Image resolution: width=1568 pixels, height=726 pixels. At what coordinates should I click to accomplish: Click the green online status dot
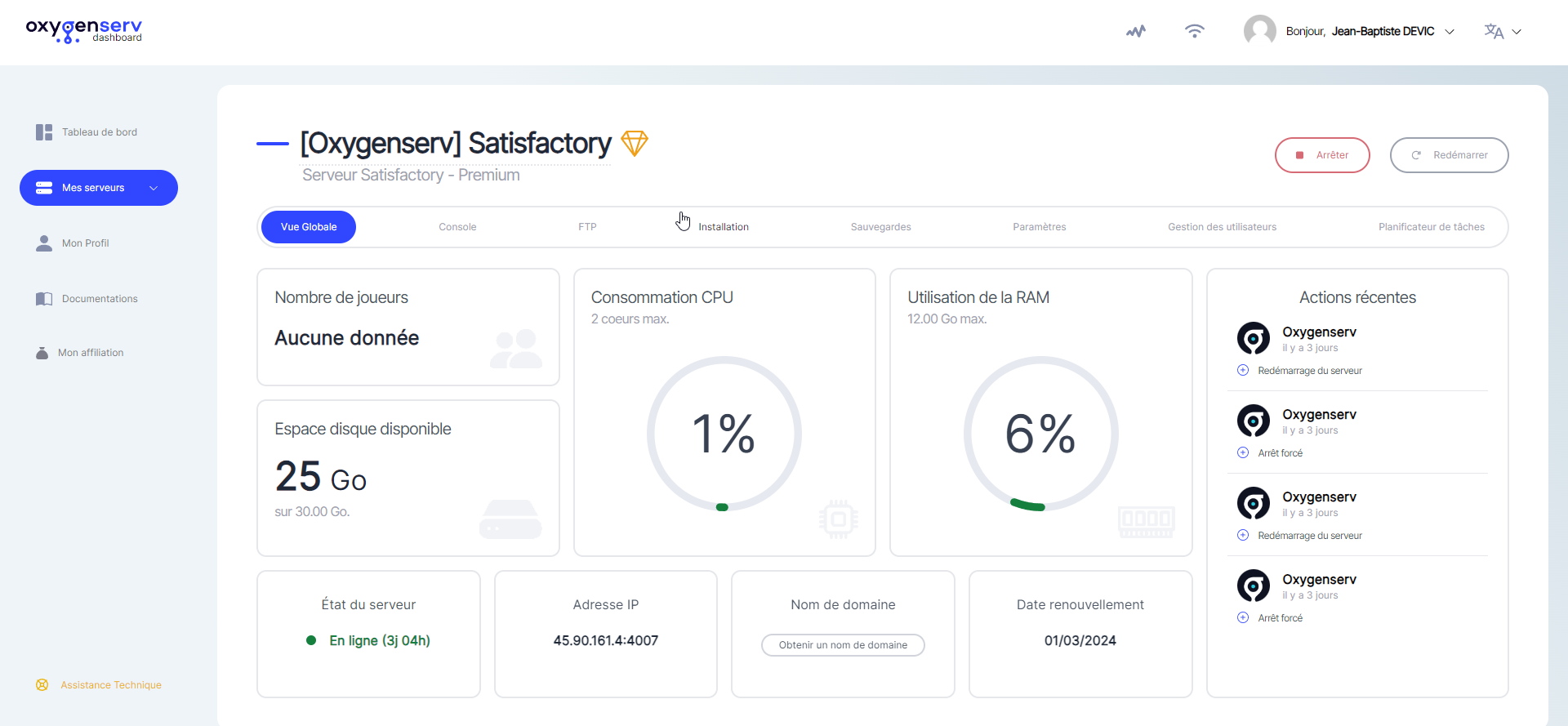(x=311, y=641)
